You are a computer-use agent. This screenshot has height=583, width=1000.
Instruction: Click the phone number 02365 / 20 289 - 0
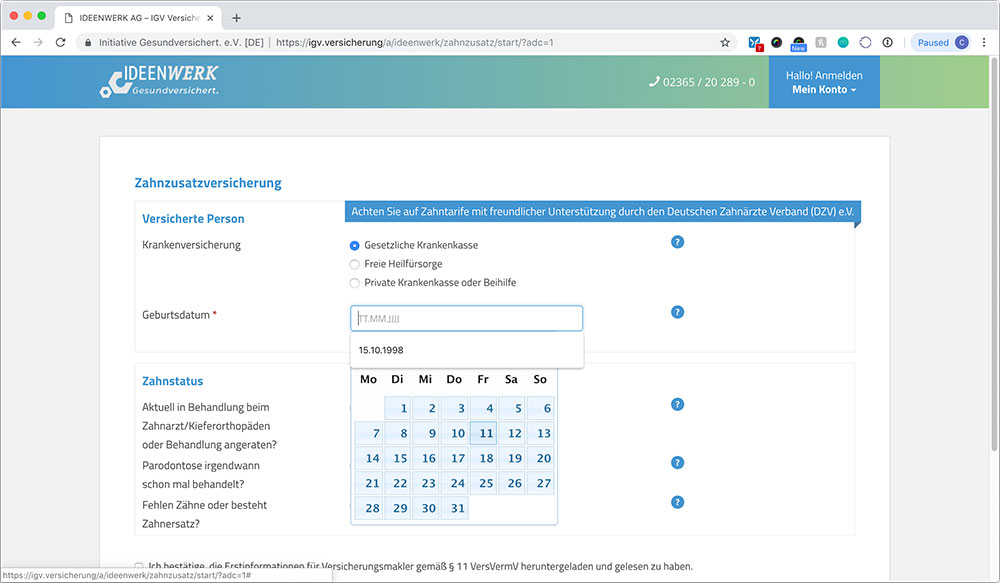pyautogui.click(x=702, y=82)
